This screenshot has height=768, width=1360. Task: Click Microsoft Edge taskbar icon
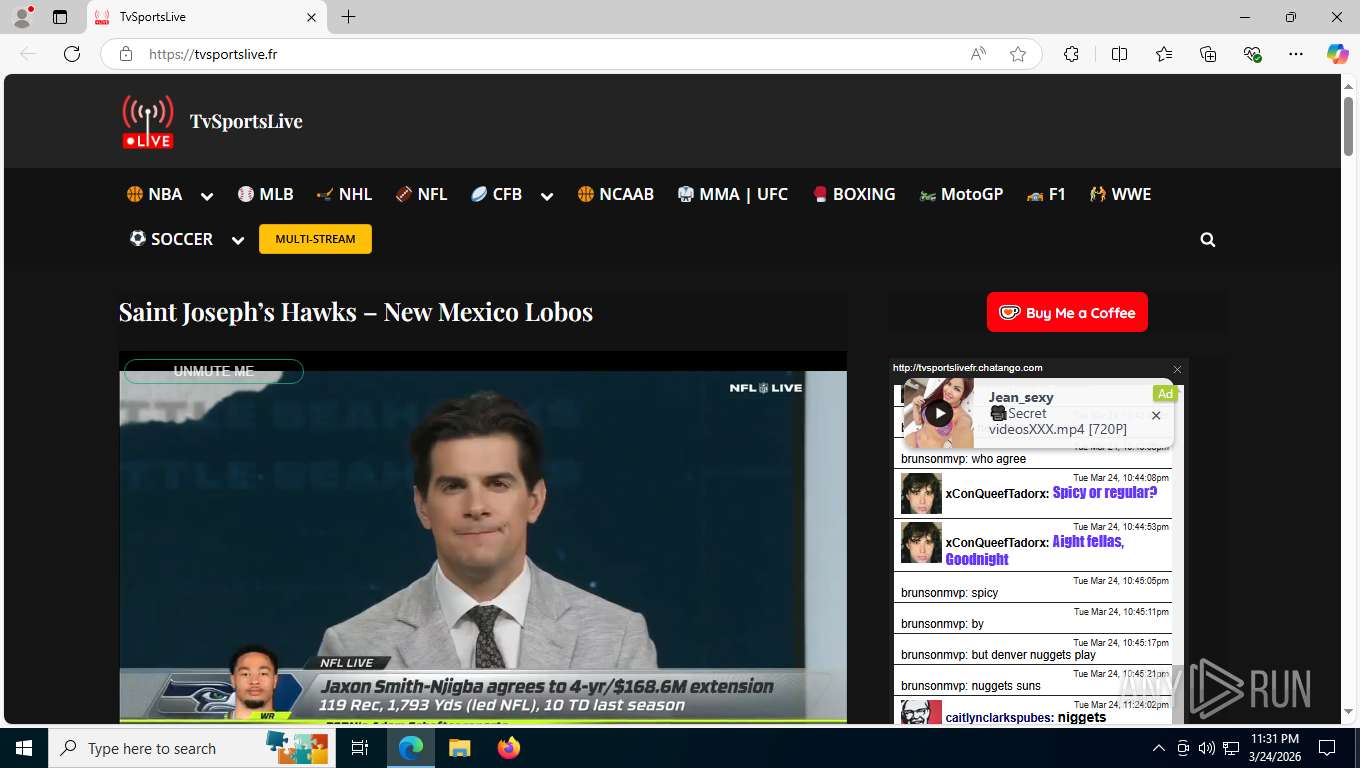(410, 748)
